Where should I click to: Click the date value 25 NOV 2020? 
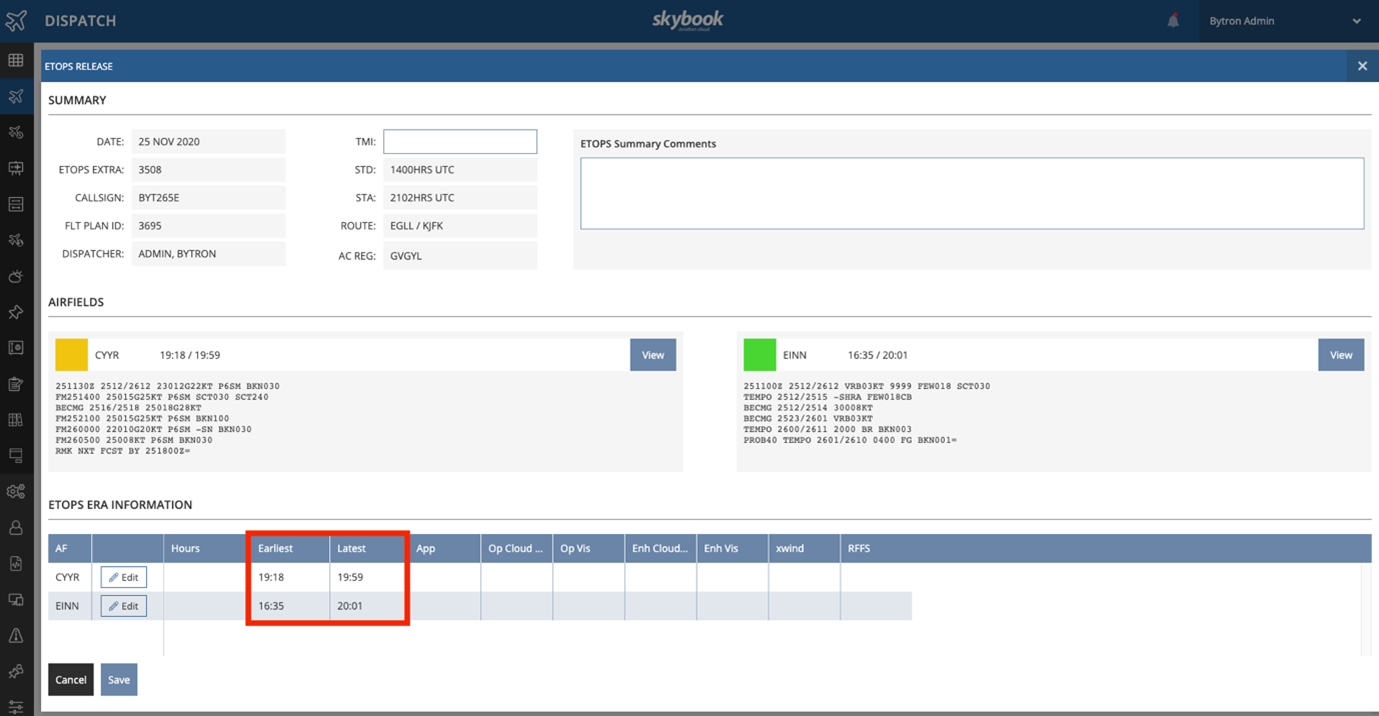coord(208,142)
